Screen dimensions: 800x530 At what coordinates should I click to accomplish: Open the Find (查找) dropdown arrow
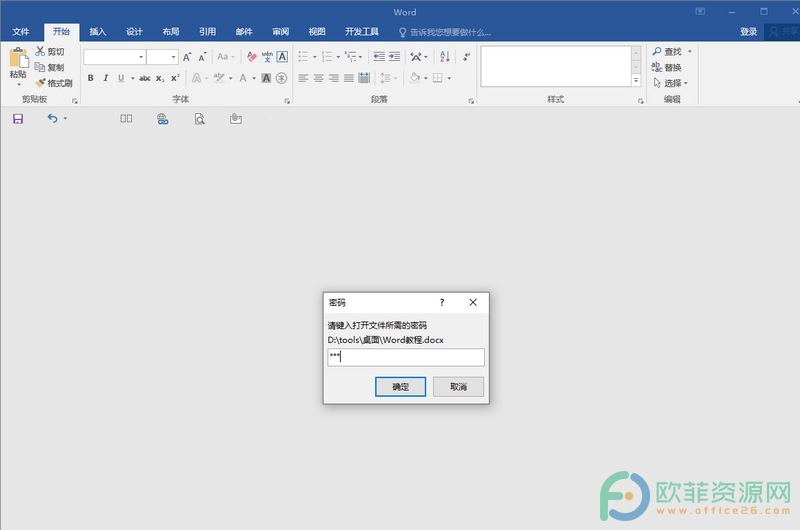690,51
